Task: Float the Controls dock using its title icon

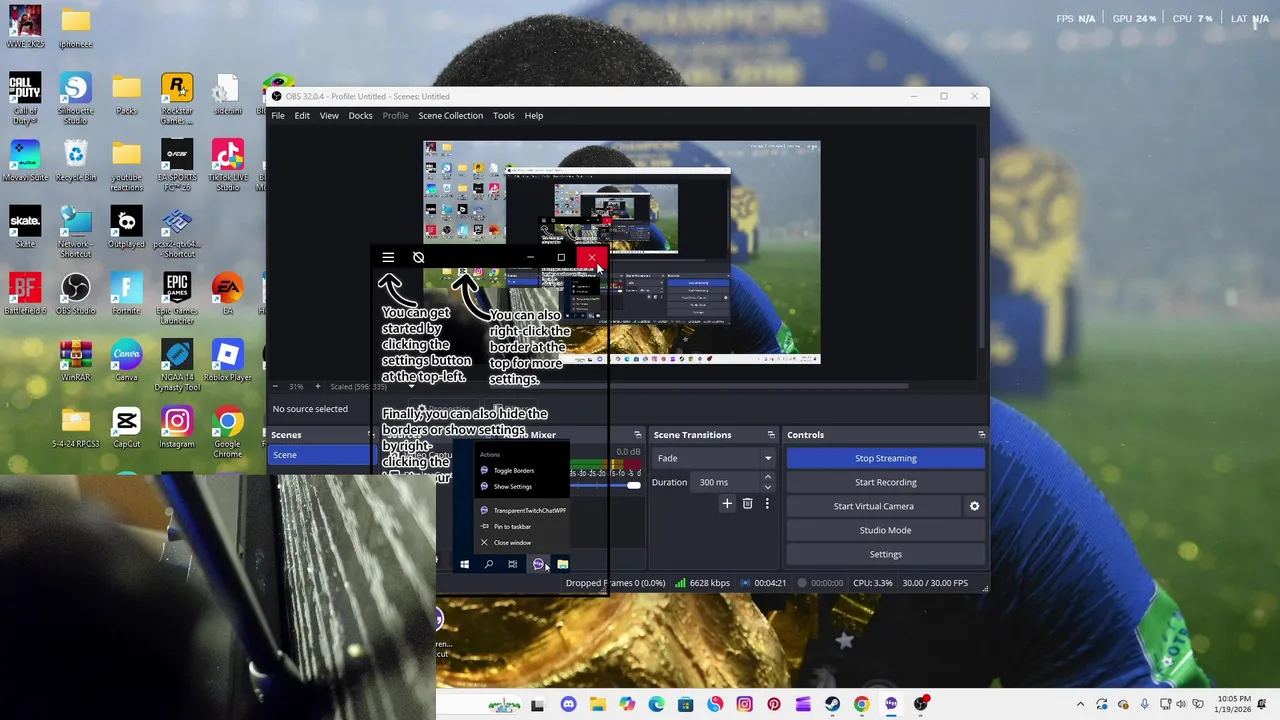Action: 981,435
